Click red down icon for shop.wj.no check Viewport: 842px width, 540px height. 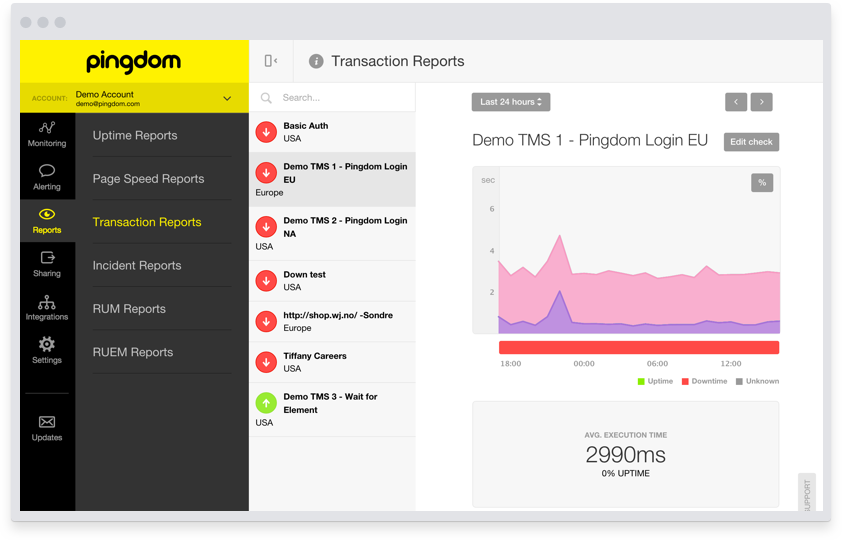tap(266, 322)
